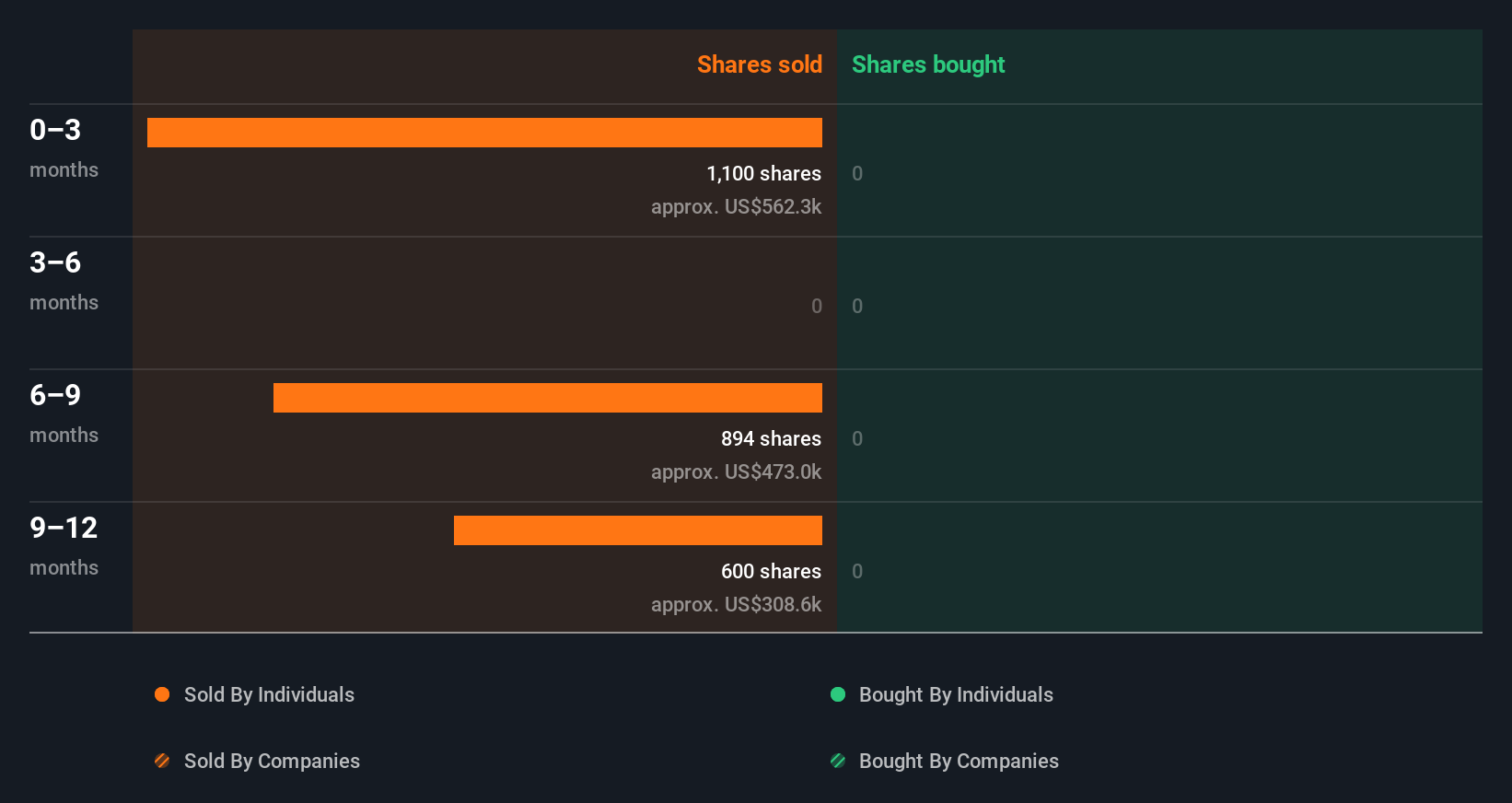Screen dimensions: 1512x803
Task: Click the Sold By Individuals legend label
Action: (x=269, y=694)
